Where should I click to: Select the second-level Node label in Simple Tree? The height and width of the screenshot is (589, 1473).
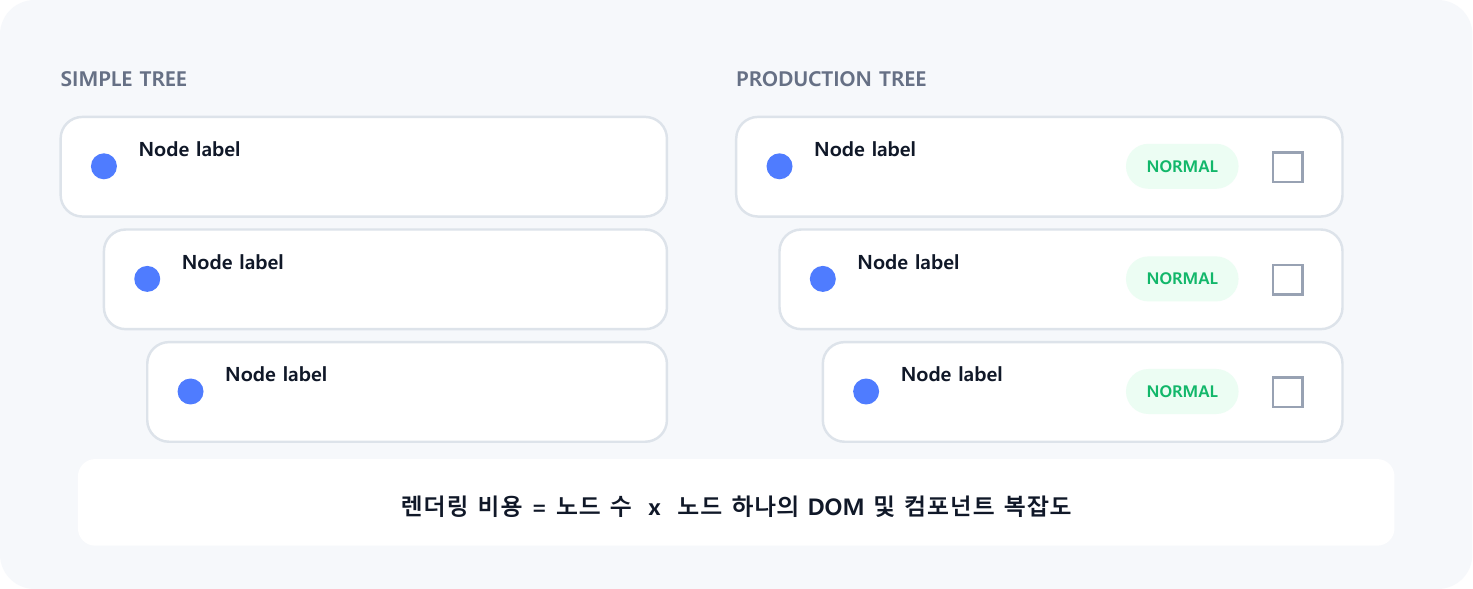[x=232, y=263]
